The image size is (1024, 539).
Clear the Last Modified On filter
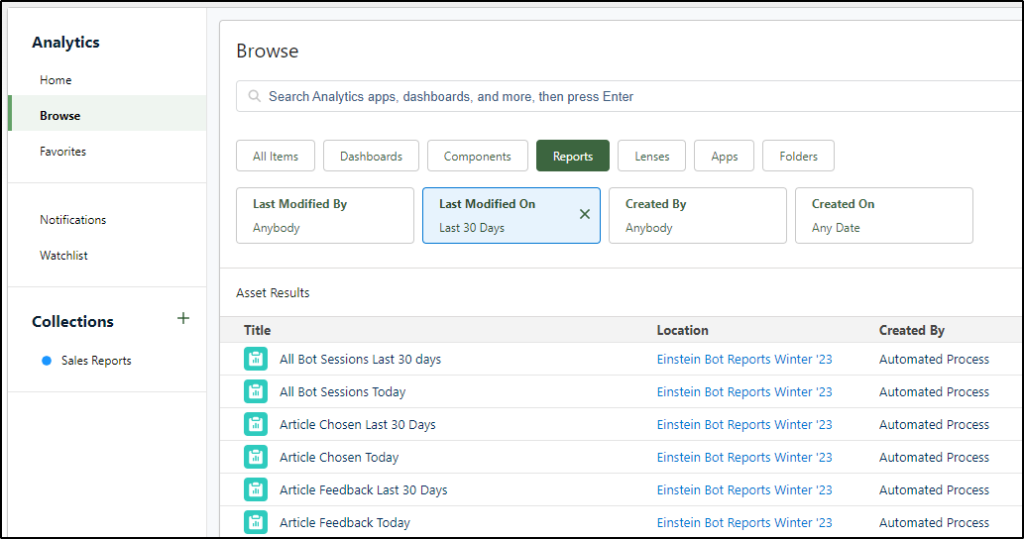(x=585, y=214)
